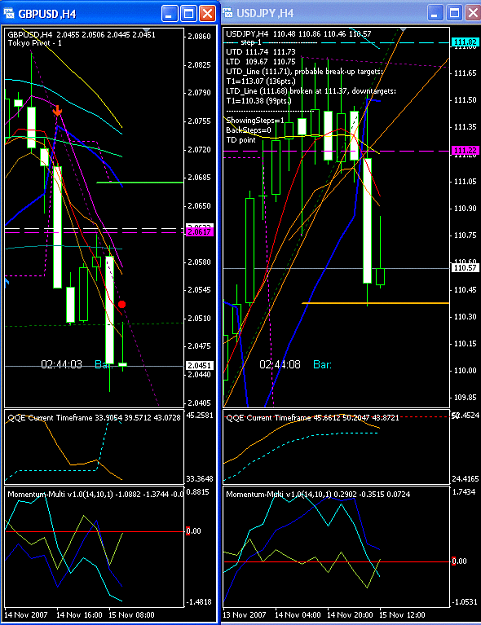481x625 pixels.
Task: Click the 2.0860 price scale value
Action: 199,36
